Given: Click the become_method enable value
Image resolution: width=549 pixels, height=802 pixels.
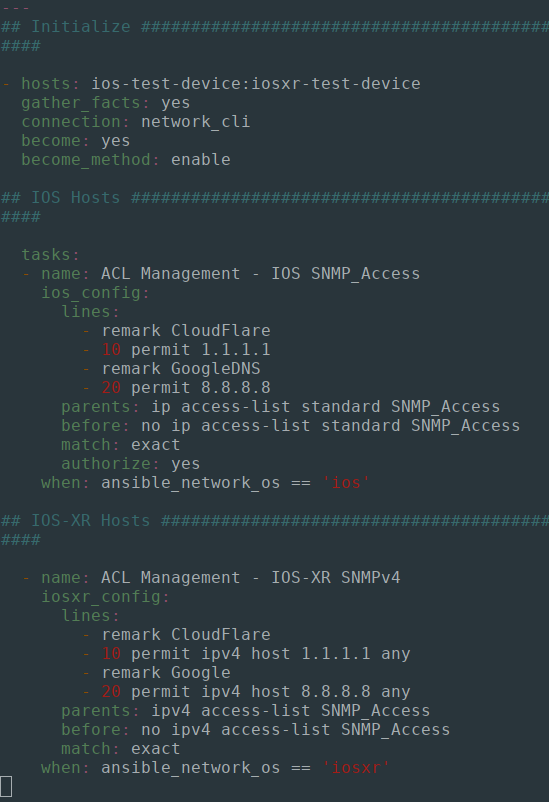Looking at the screenshot, I should tap(201, 160).
